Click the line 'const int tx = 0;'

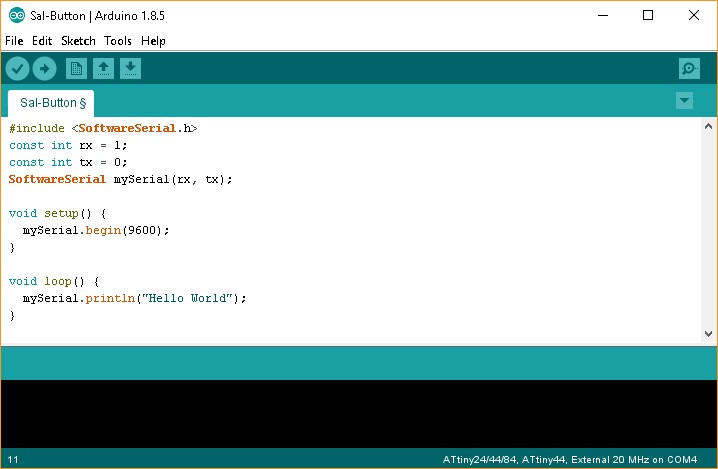[68, 162]
